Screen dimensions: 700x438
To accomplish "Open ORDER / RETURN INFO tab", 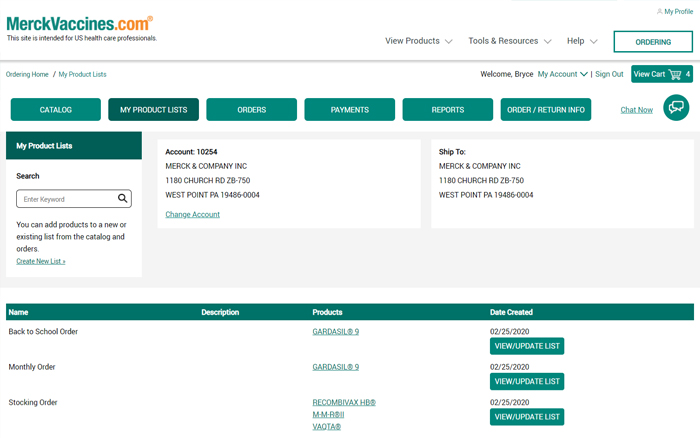I will coord(546,110).
